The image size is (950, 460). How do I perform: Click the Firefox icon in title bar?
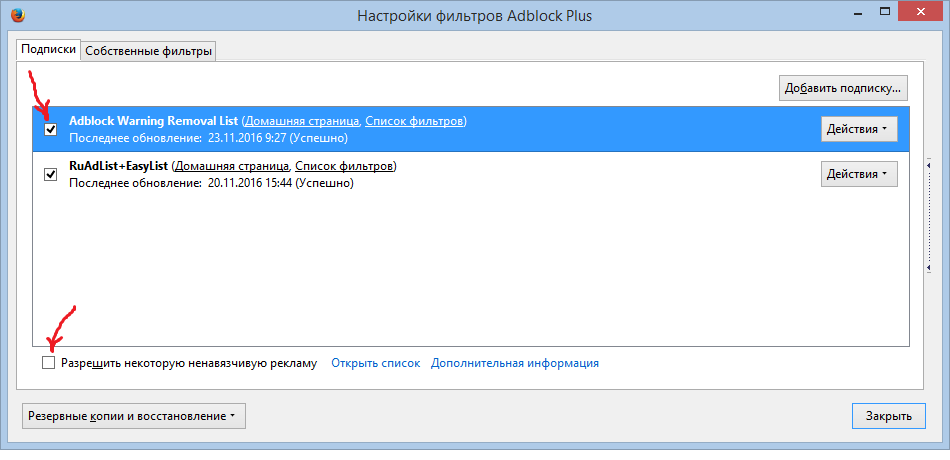tap(18, 16)
